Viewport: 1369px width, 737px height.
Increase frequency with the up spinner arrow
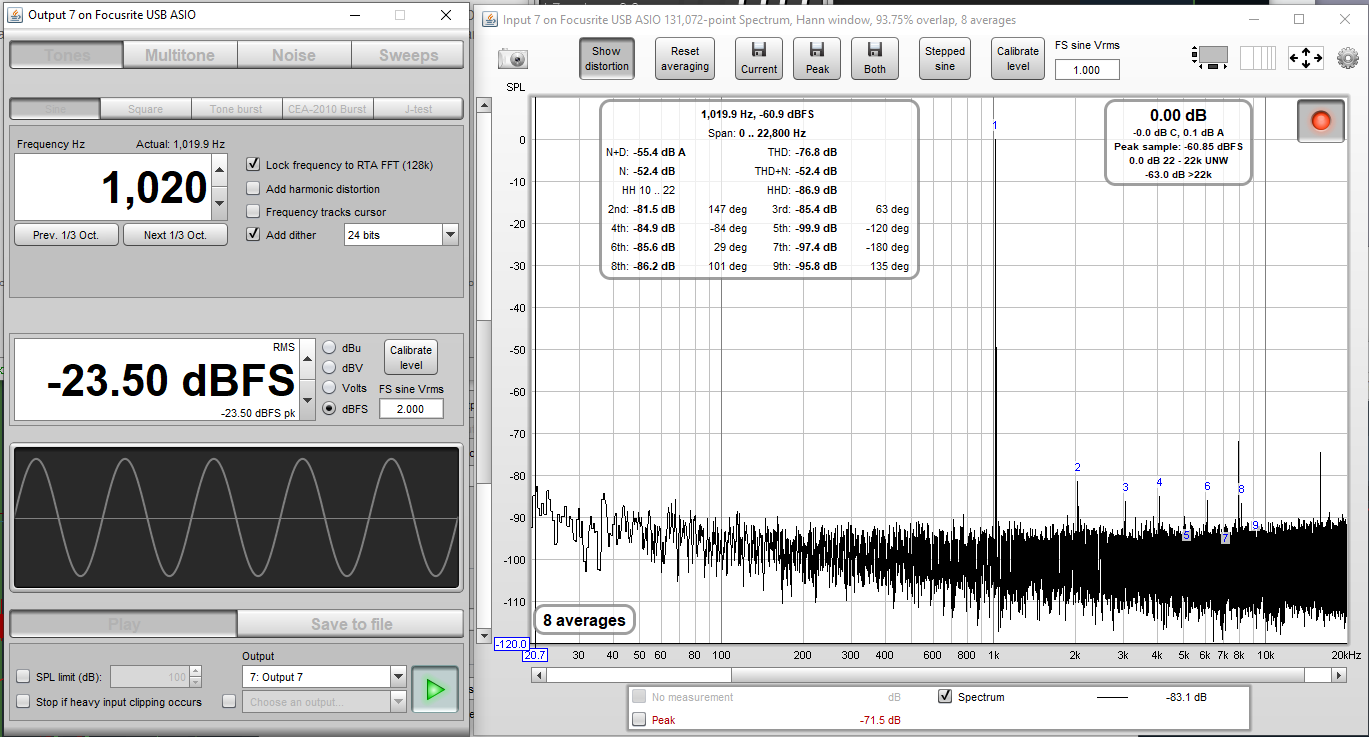point(220,171)
